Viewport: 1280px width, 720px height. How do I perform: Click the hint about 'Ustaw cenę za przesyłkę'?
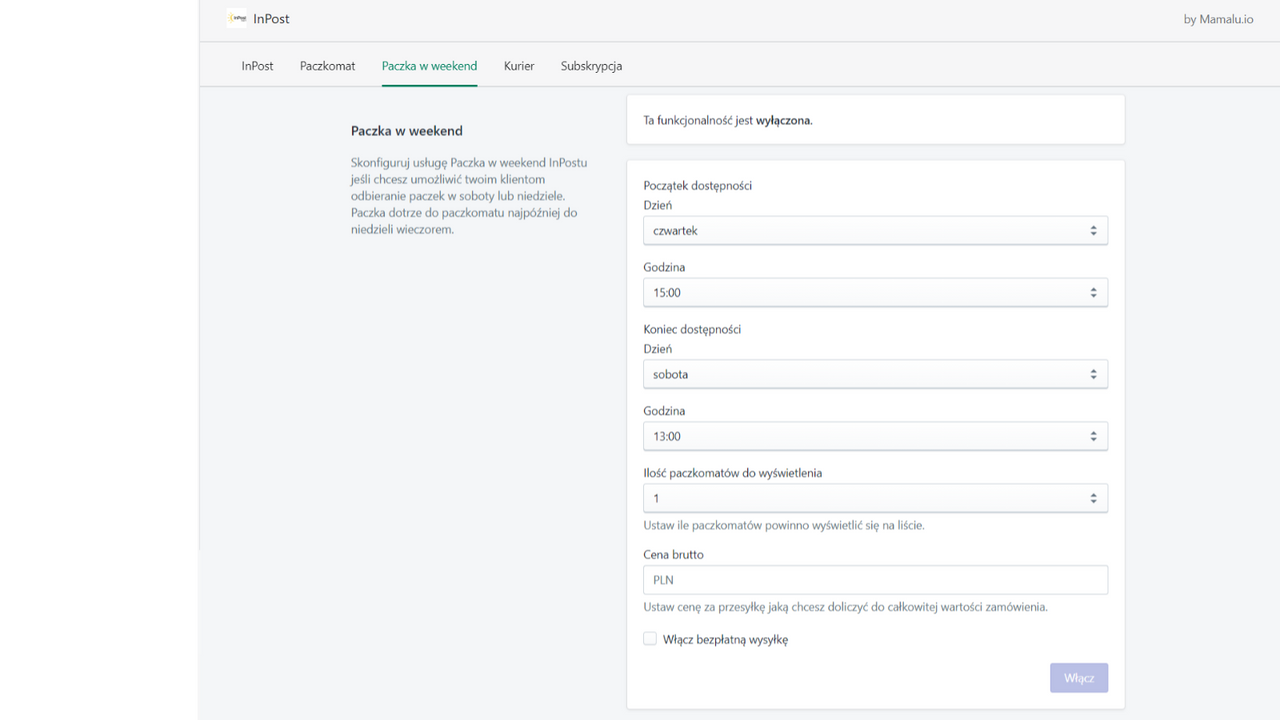pyautogui.click(x=845, y=607)
